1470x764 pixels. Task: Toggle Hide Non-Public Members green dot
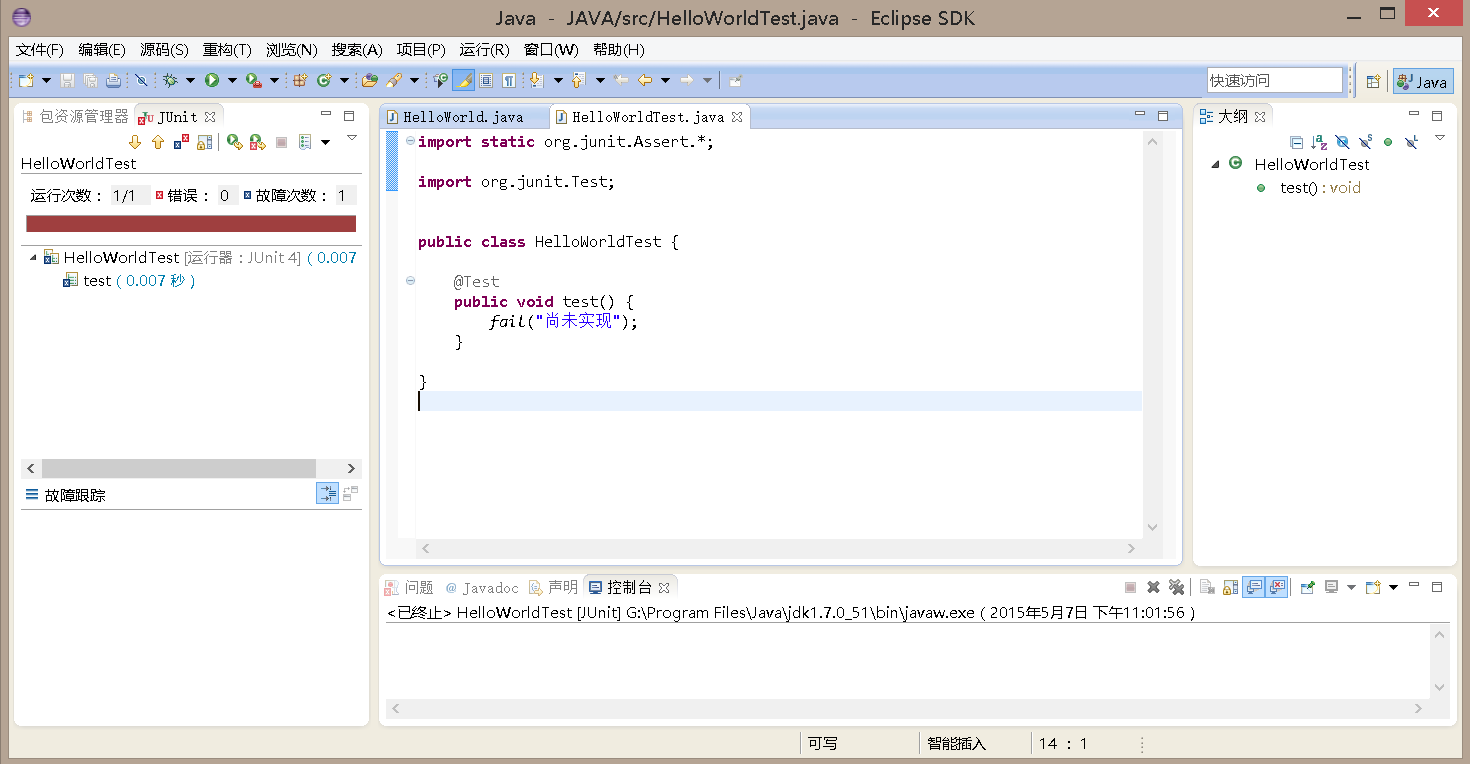click(1388, 142)
